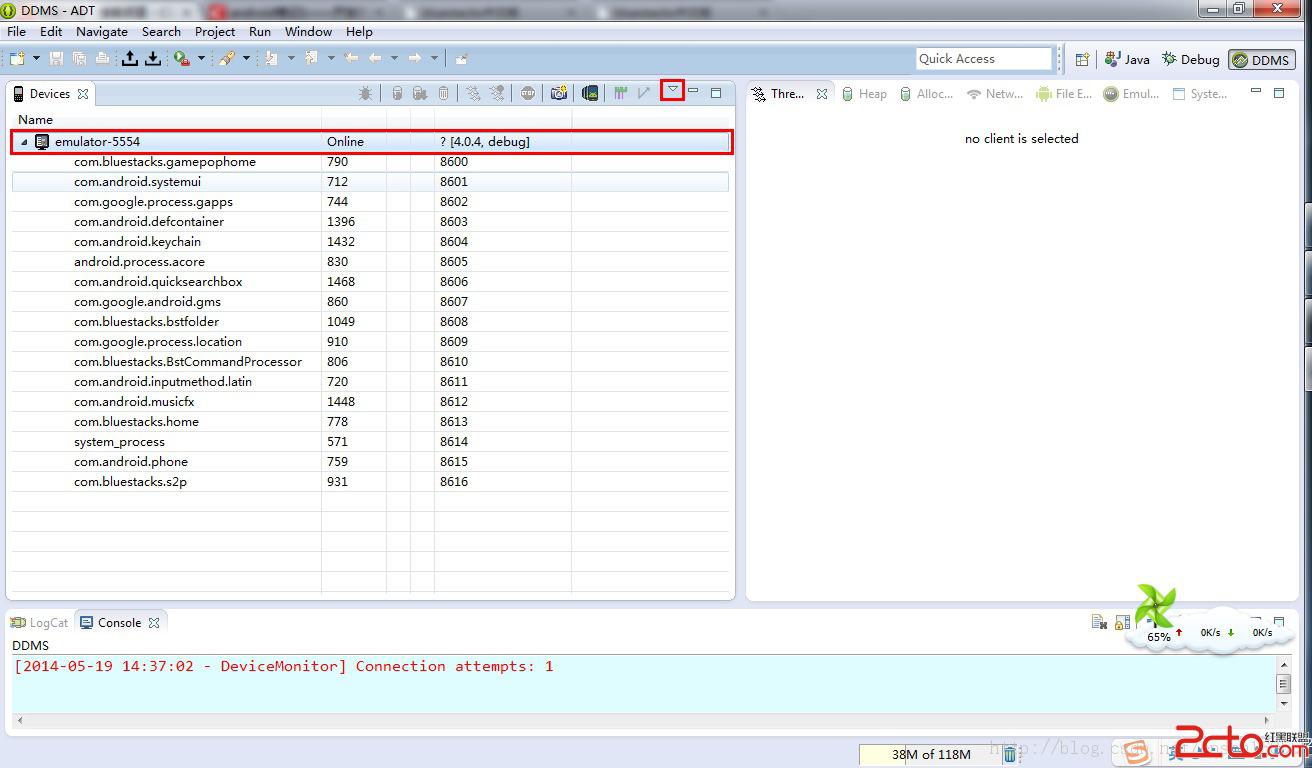
Task: Toggle method profiling icon in Devices toolbar
Action: point(497,93)
